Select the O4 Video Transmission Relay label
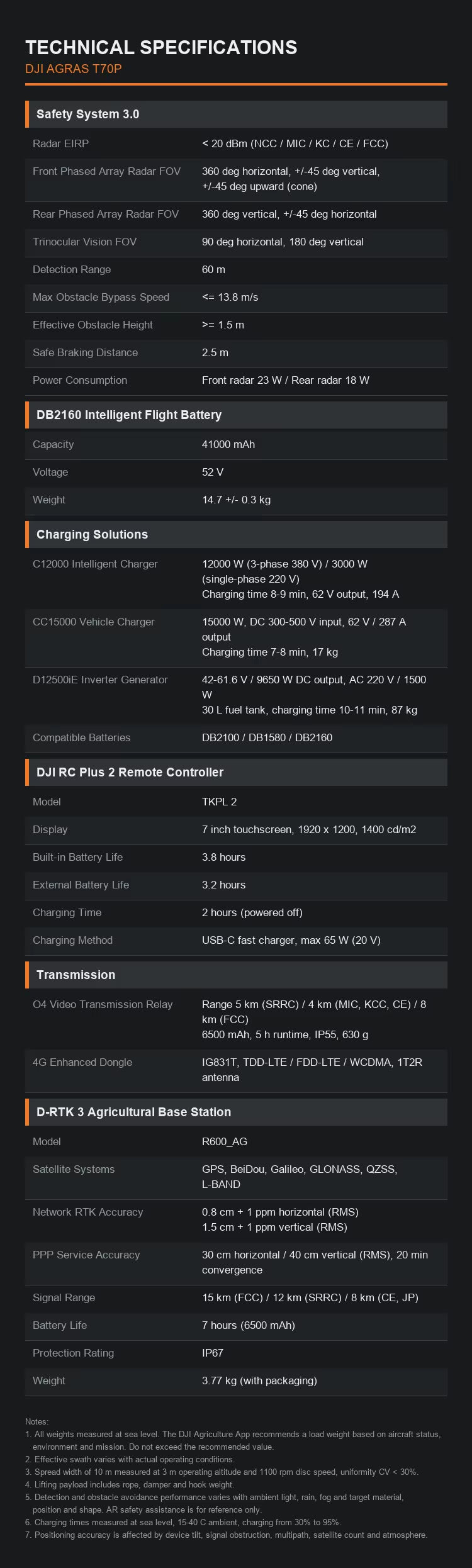472x1568 pixels. click(103, 1004)
